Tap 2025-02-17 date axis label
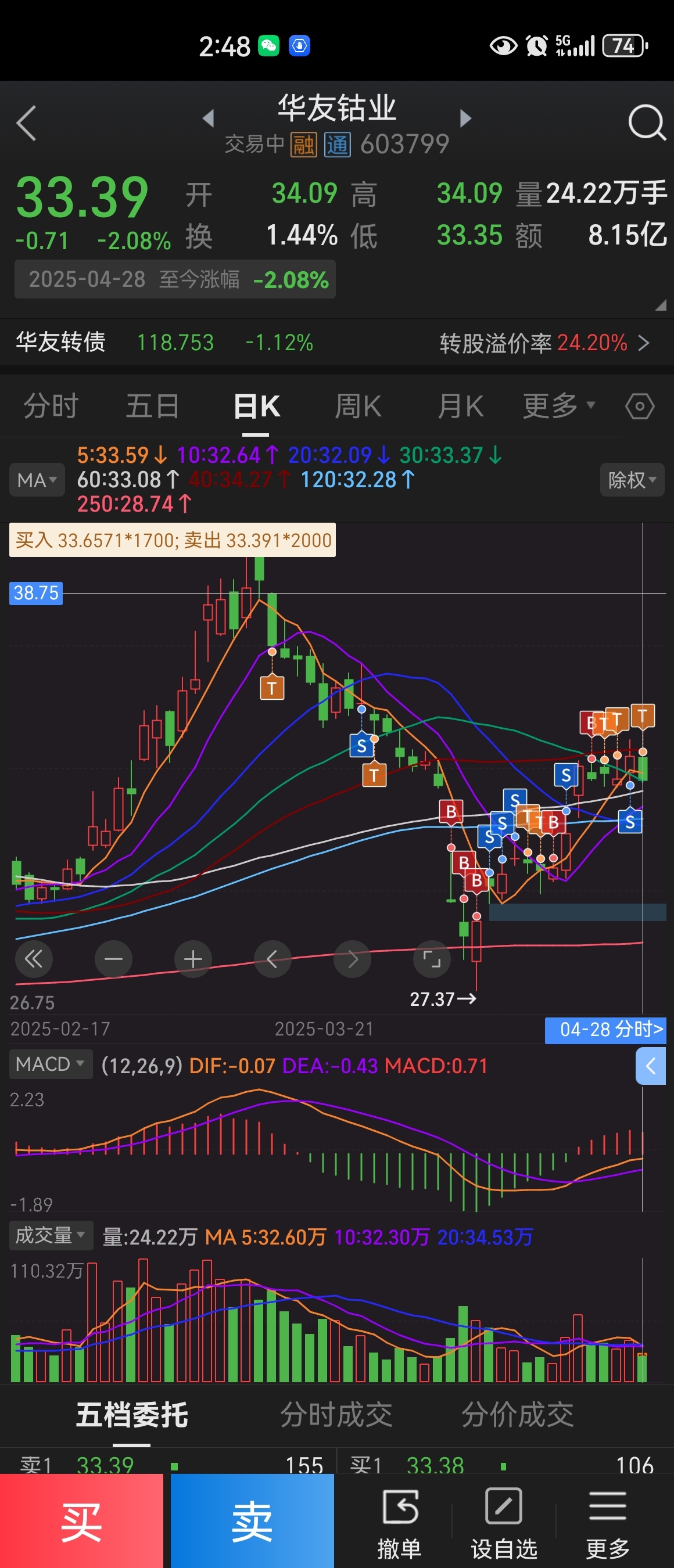Viewport: 674px width, 1568px height. 60,1028
